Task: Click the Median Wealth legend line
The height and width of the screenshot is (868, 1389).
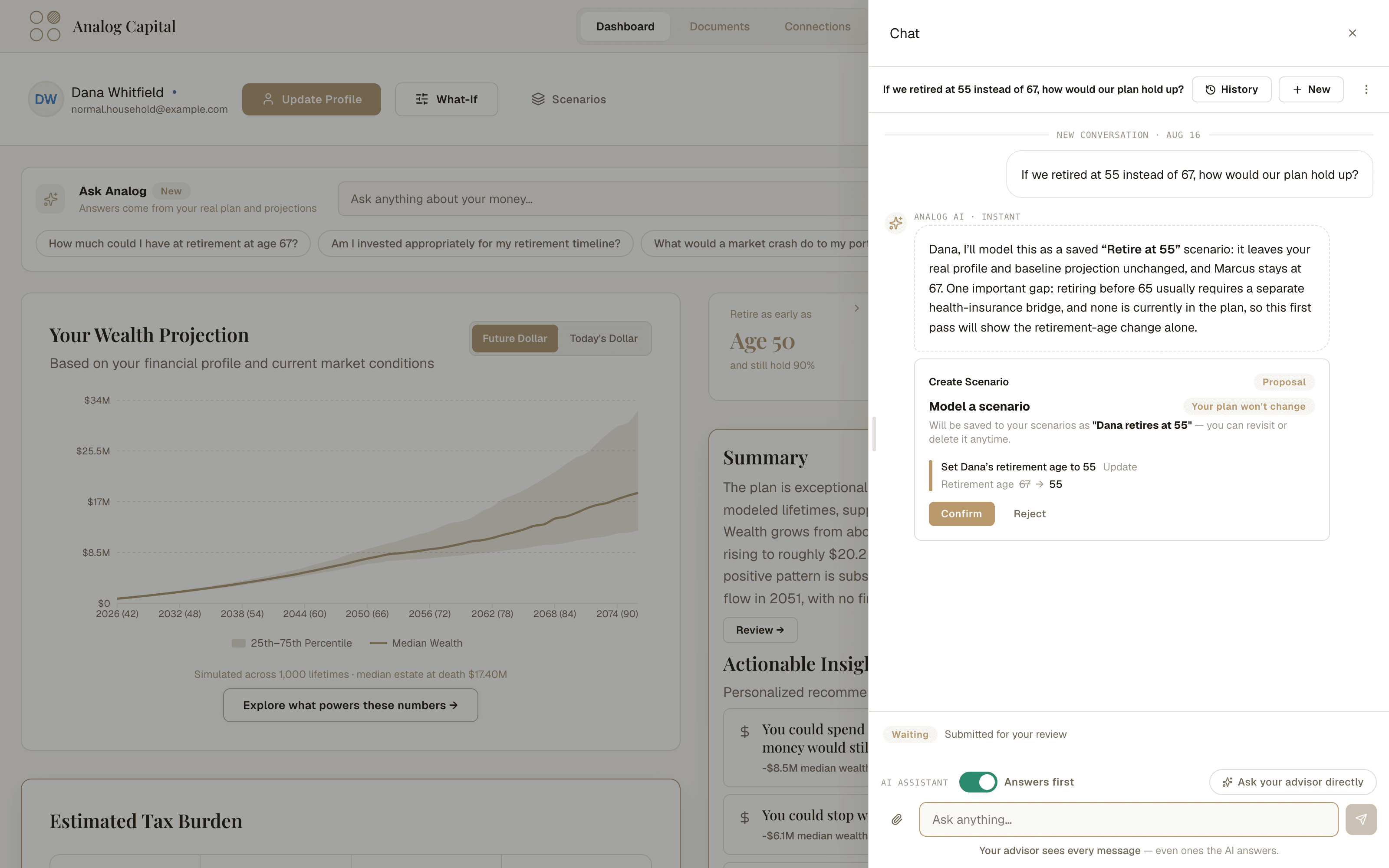Action: click(x=378, y=643)
